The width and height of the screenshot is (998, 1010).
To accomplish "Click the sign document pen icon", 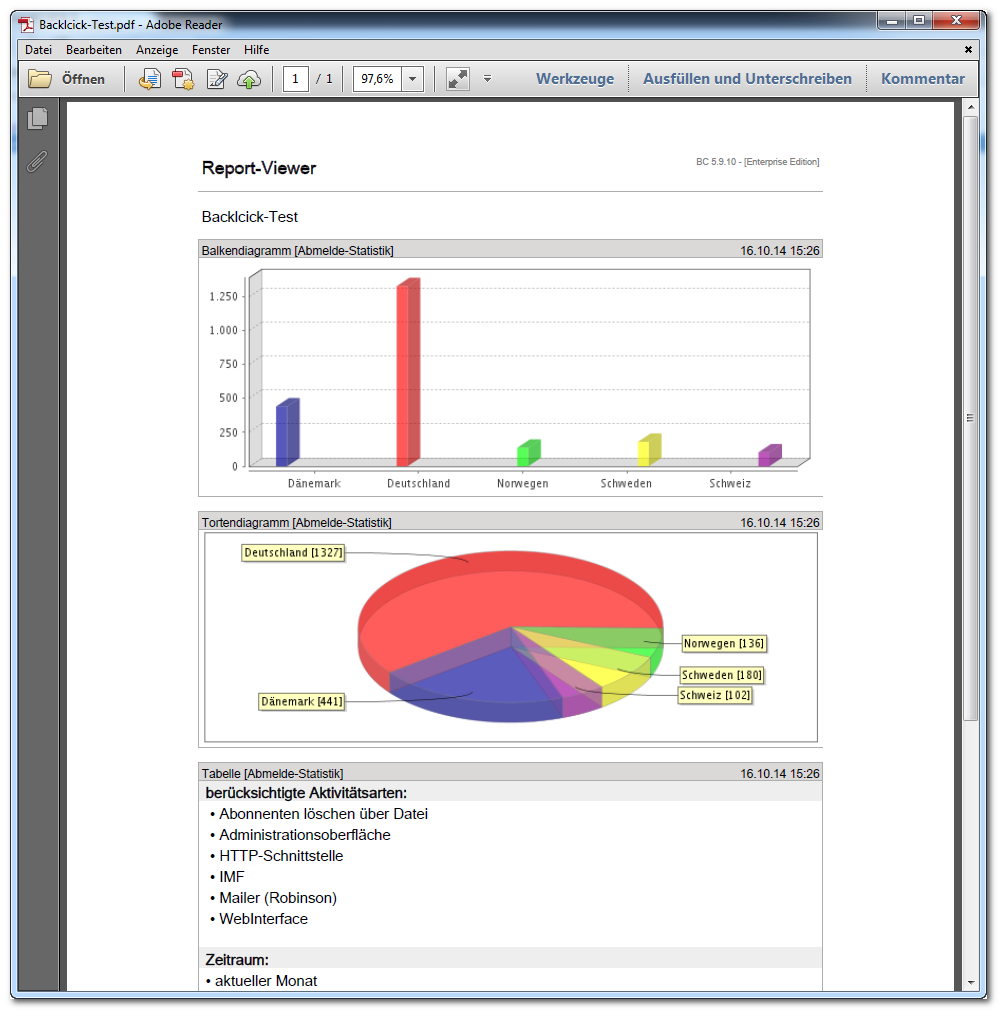I will [216, 79].
